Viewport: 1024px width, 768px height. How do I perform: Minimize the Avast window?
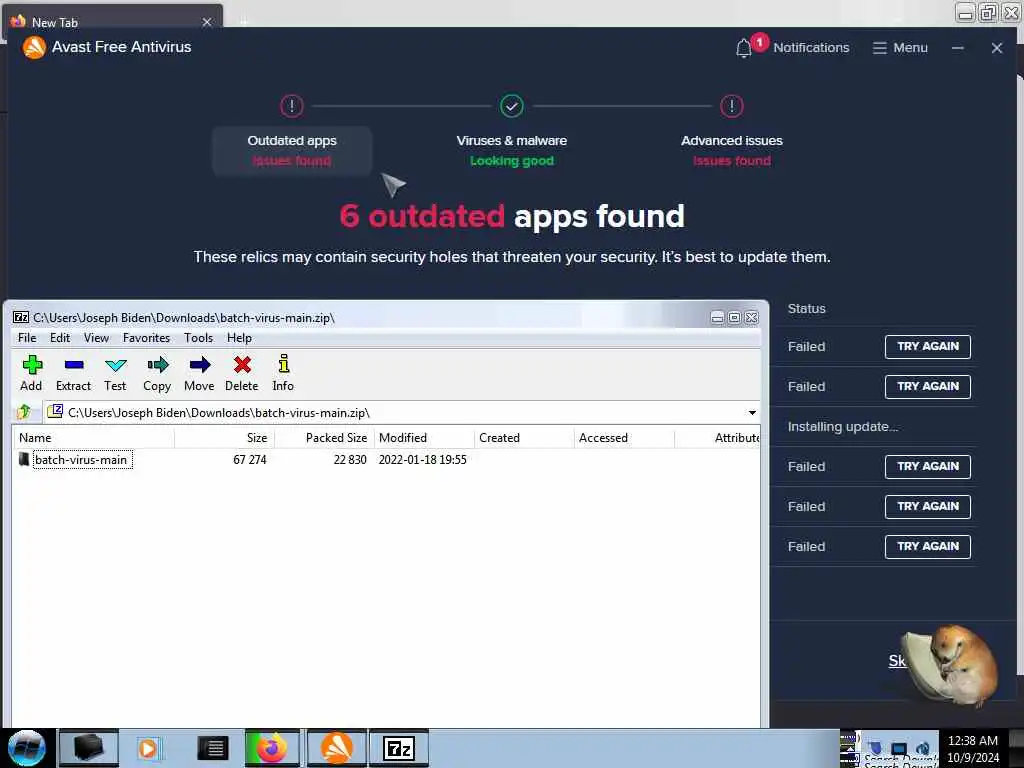point(957,48)
